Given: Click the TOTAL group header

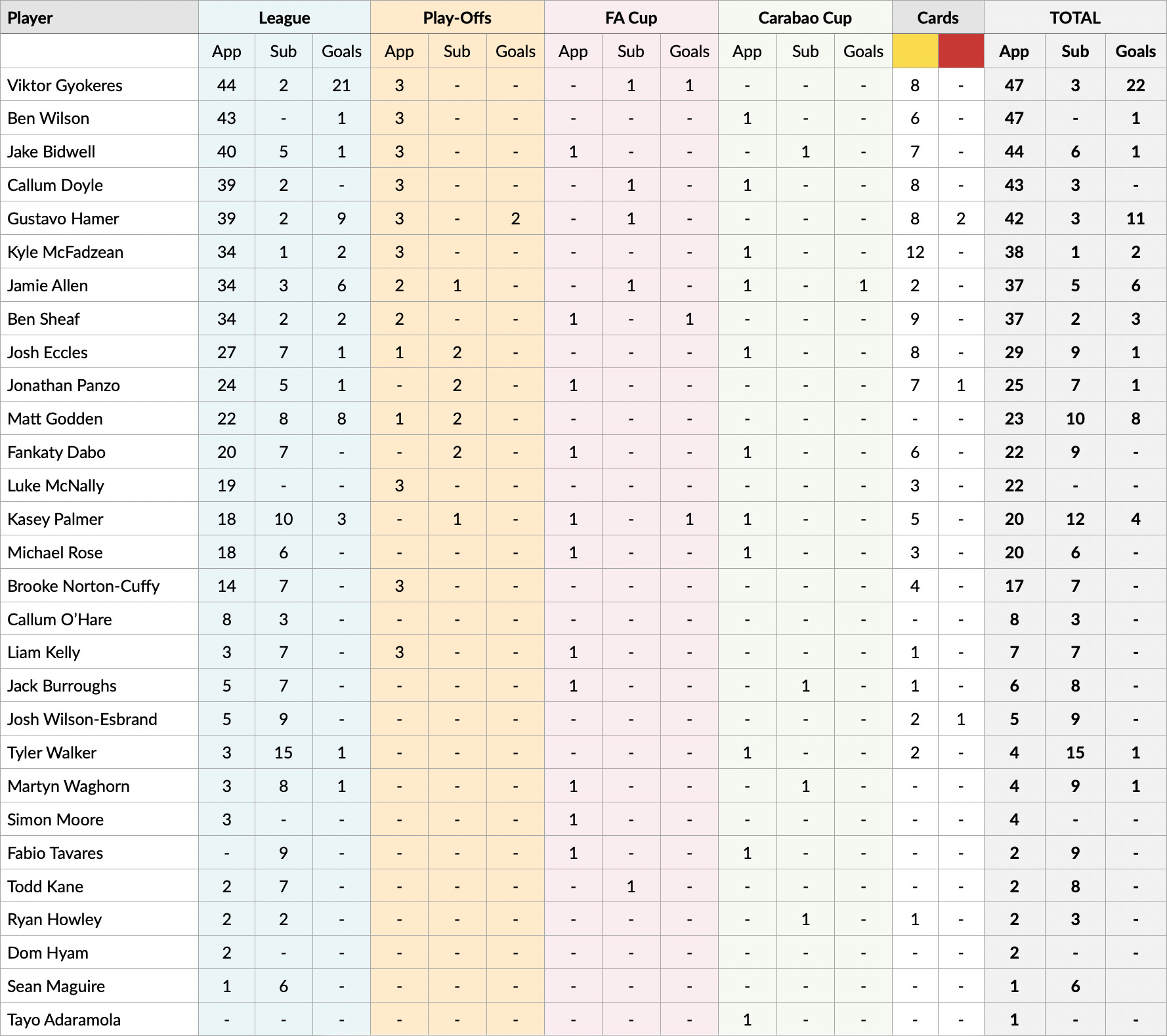Looking at the screenshot, I should (x=1075, y=18).
